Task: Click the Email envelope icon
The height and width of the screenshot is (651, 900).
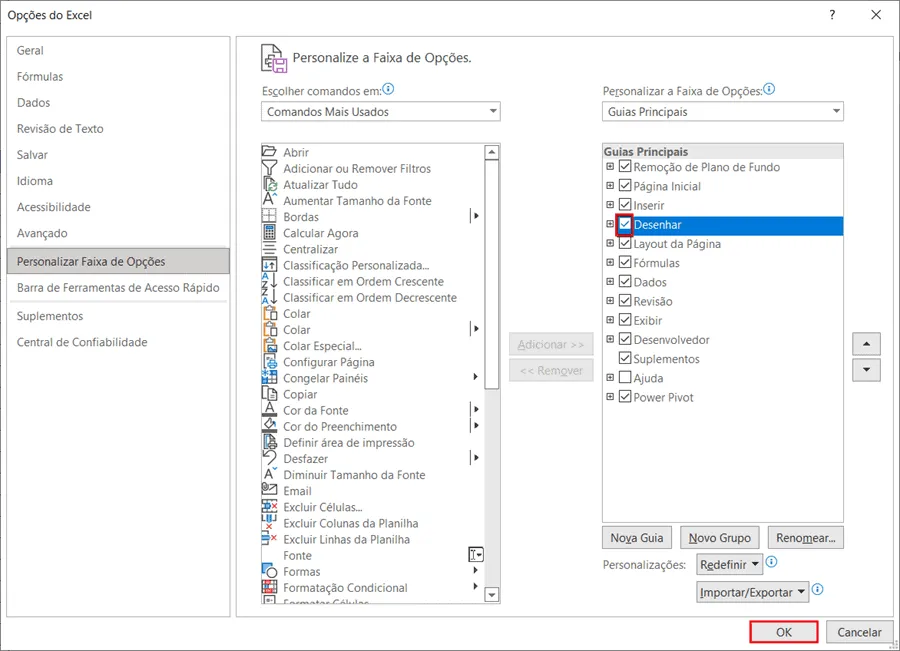Action: click(269, 490)
